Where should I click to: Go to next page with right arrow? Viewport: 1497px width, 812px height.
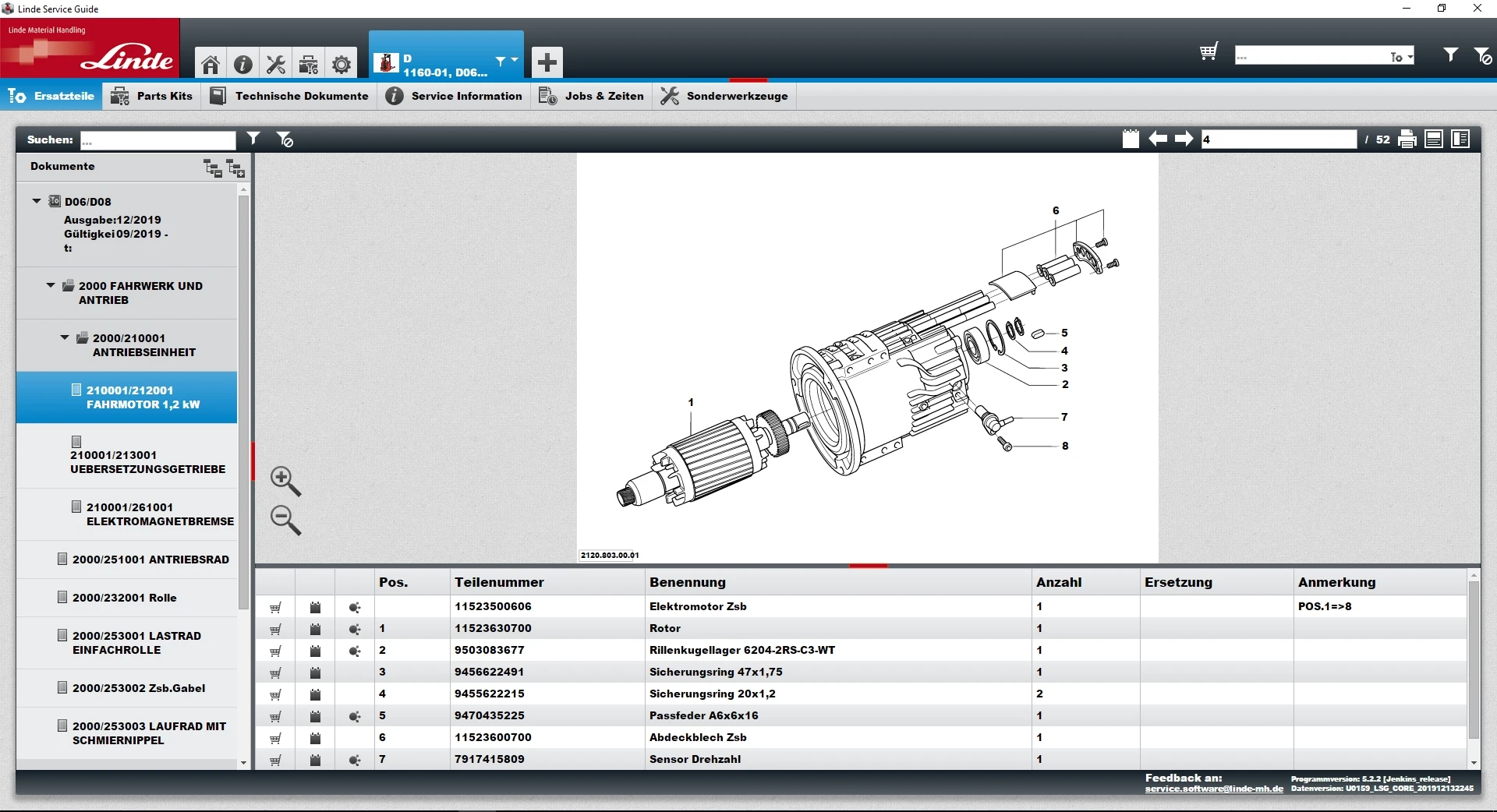(x=1184, y=139)
